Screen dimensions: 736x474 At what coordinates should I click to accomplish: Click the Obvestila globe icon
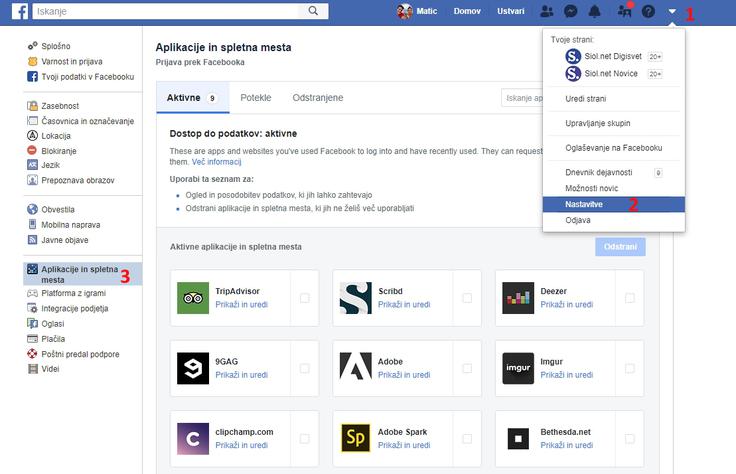click(x=32, y=209)
